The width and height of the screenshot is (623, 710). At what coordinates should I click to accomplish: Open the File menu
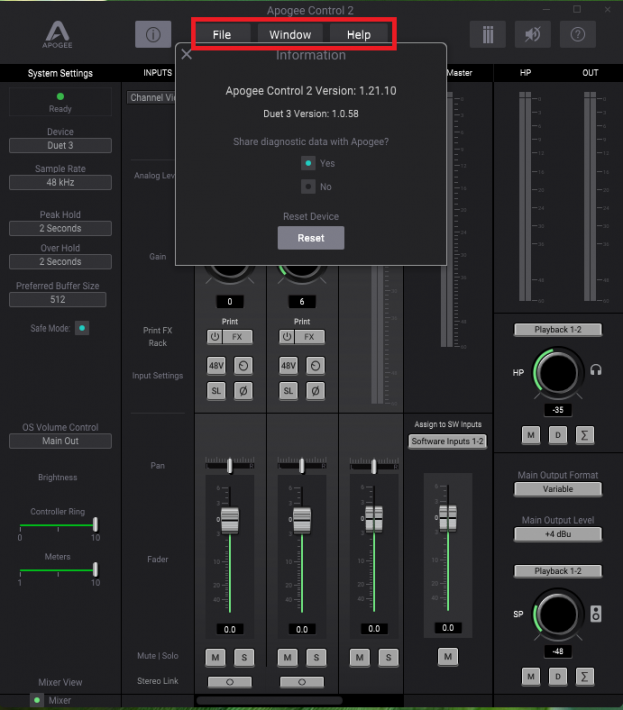click(221, 35)
